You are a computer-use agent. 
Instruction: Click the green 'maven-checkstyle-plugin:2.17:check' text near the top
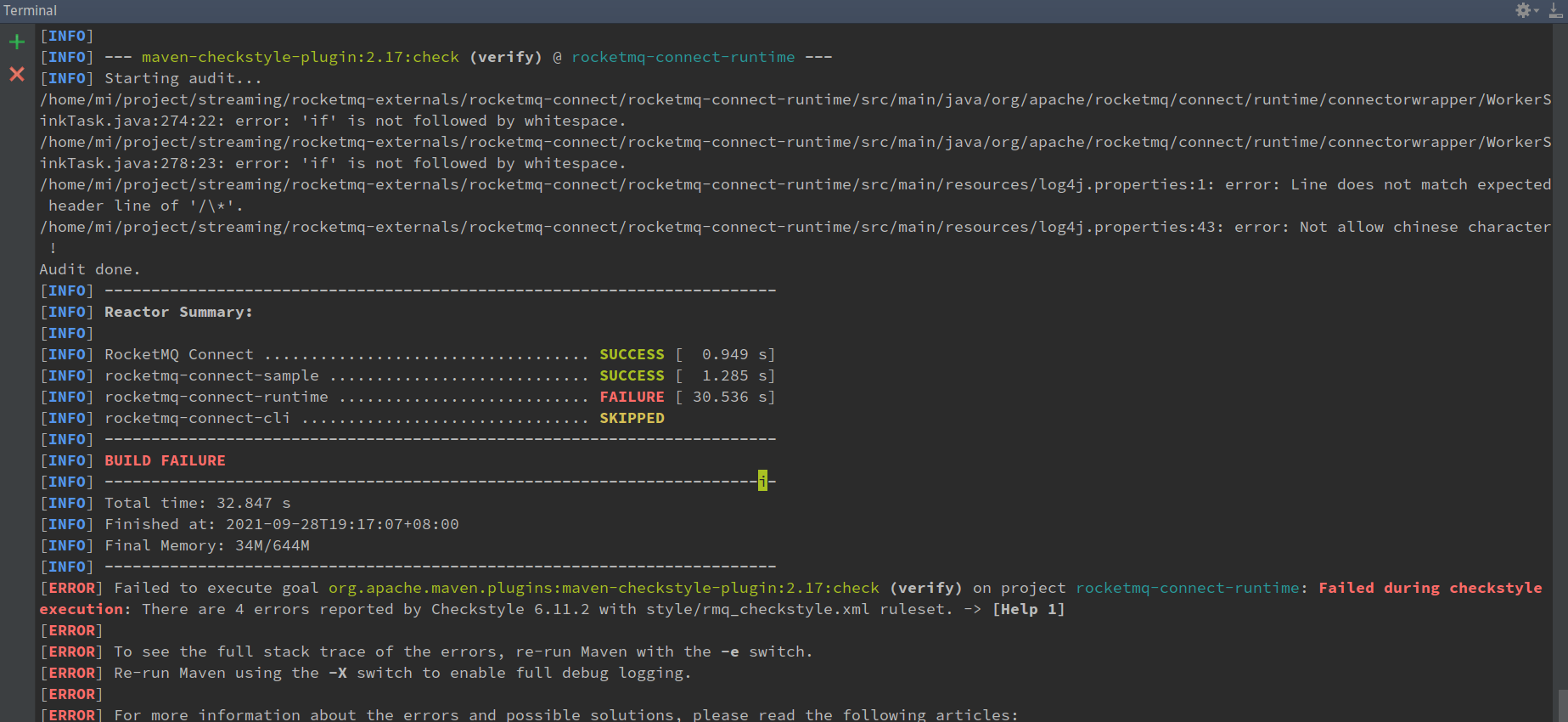coord(301,57)
